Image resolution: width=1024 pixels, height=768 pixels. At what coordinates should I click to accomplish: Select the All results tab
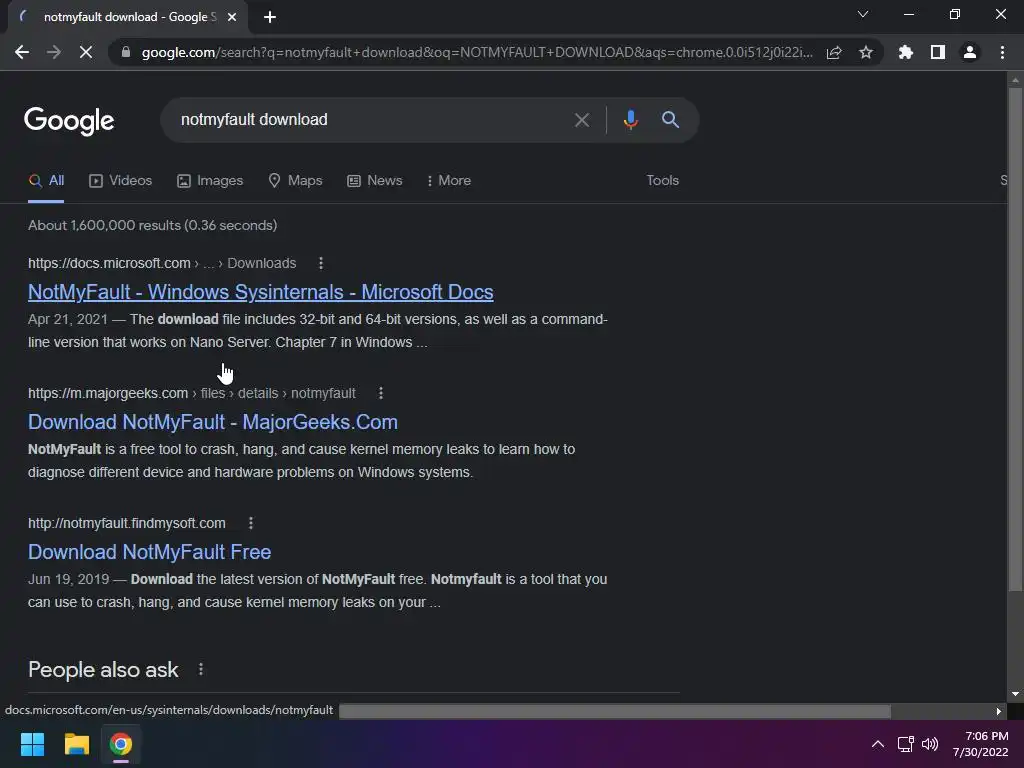(46, 180)
